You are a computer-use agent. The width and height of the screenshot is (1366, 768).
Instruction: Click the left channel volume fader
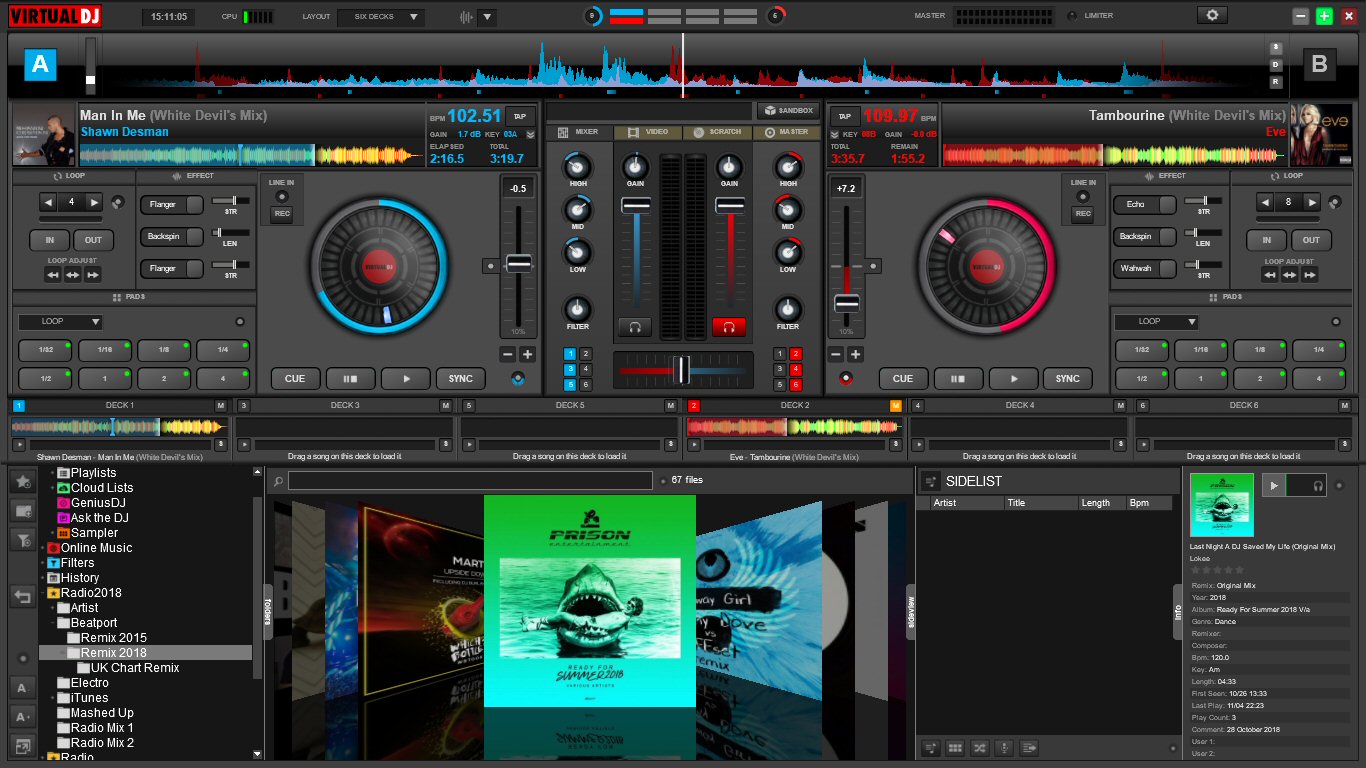coord(636,205)
